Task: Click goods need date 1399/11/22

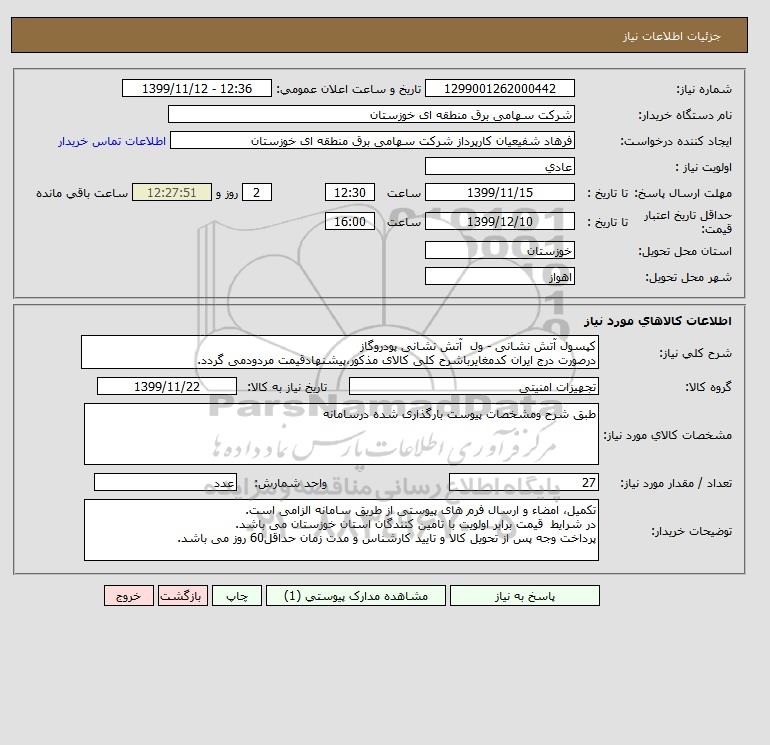Action: click(x=167, y=386)
